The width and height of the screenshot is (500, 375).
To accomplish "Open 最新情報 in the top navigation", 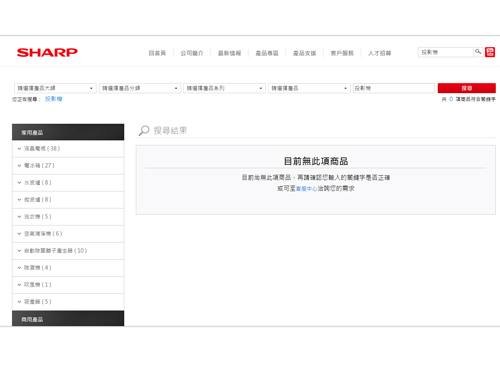I will 229,53.
